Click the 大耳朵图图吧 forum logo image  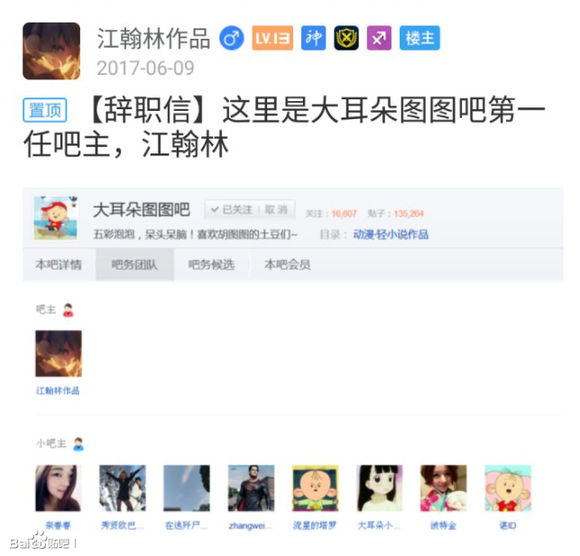[x=55, y=218]
